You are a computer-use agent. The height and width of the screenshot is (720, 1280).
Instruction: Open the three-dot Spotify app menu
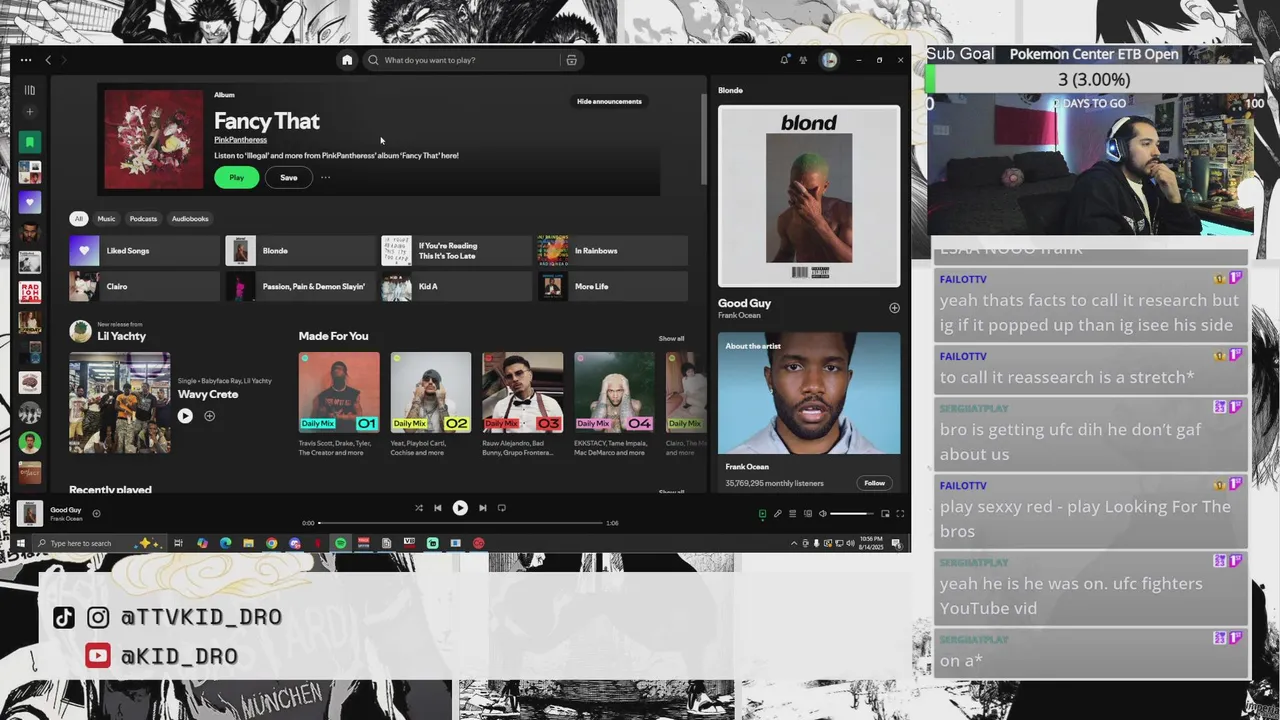tap(25, 60)
